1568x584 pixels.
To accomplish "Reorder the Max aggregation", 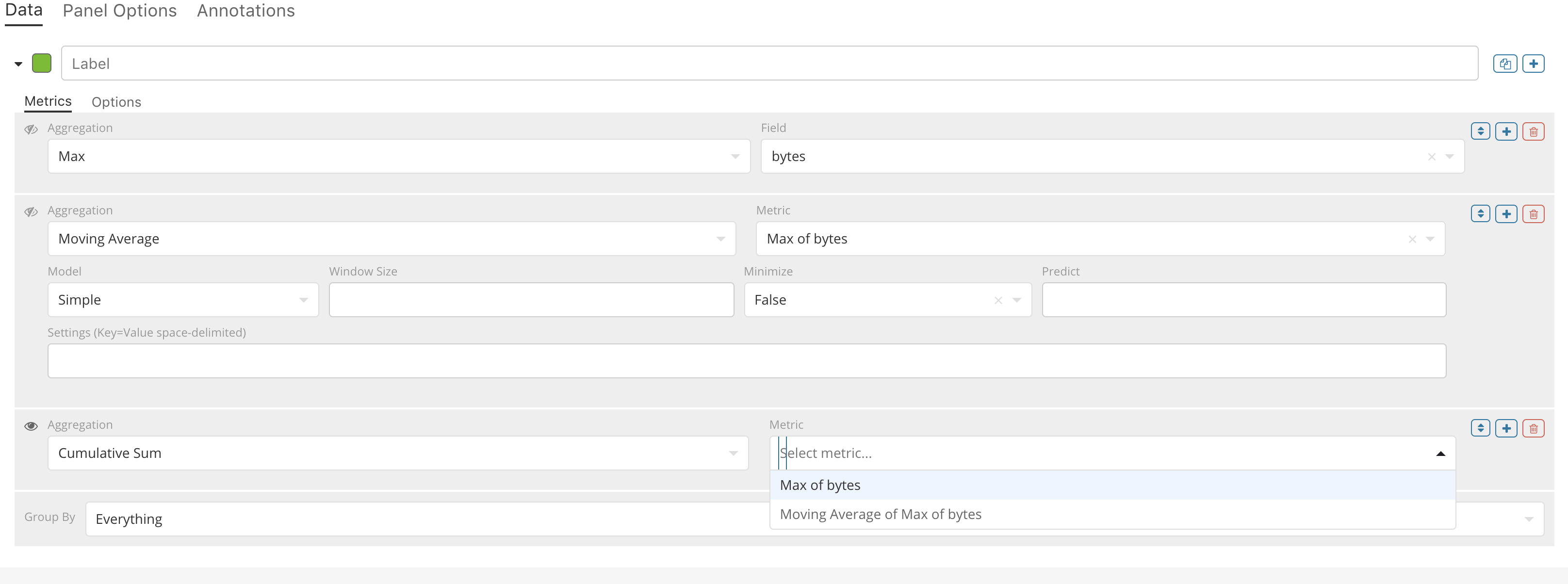I will (x=1481, y=131).
